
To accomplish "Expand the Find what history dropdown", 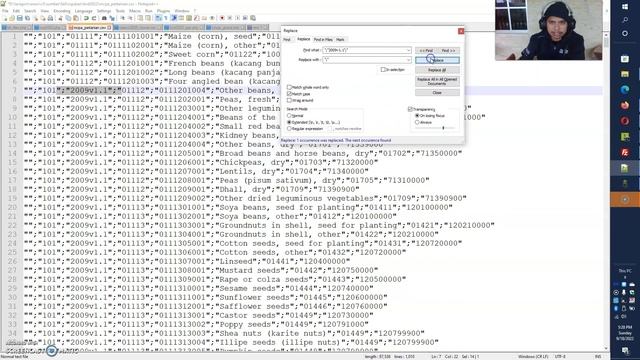I will [408, 50].
